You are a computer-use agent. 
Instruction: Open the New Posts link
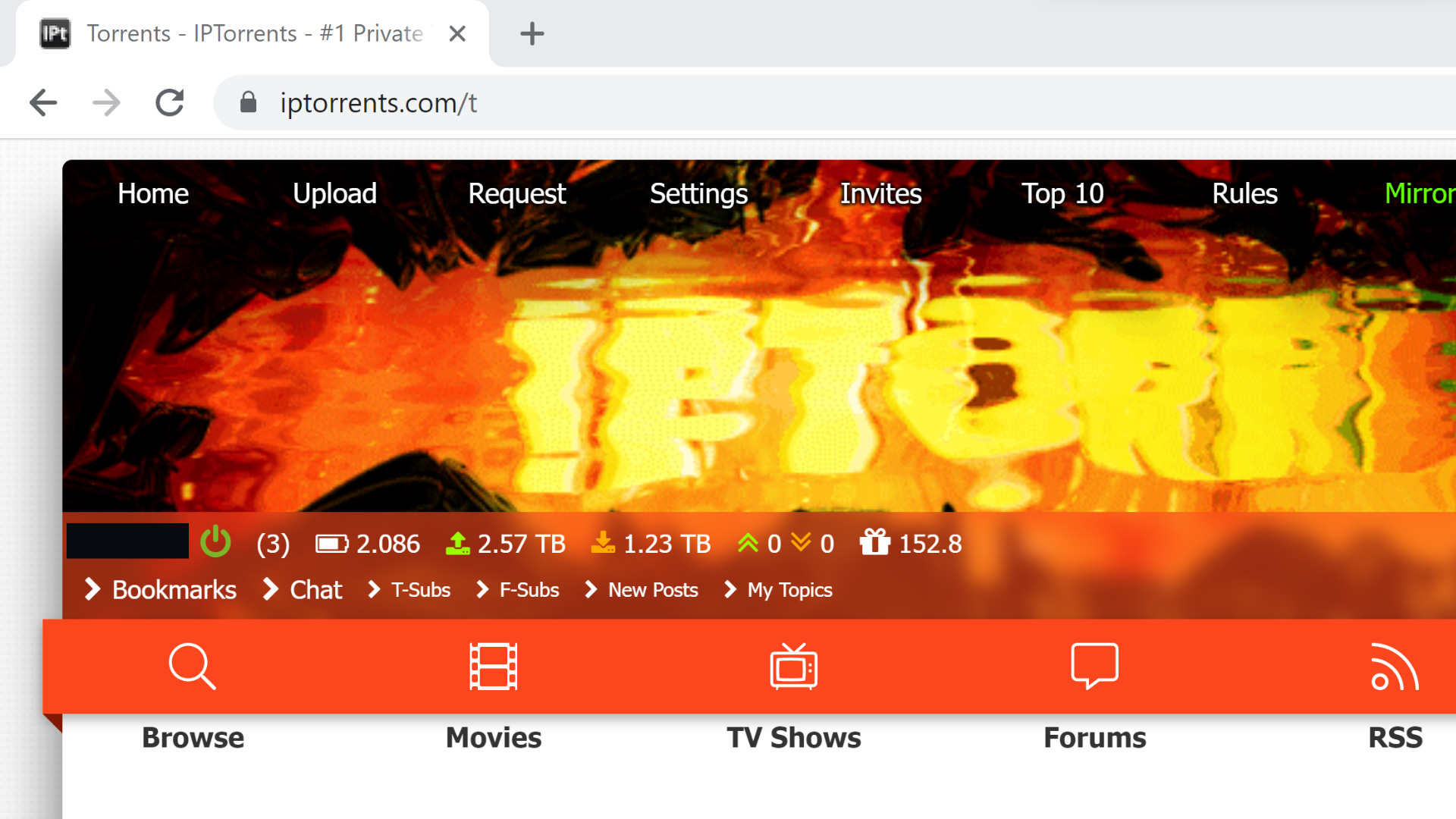(653, 590)
